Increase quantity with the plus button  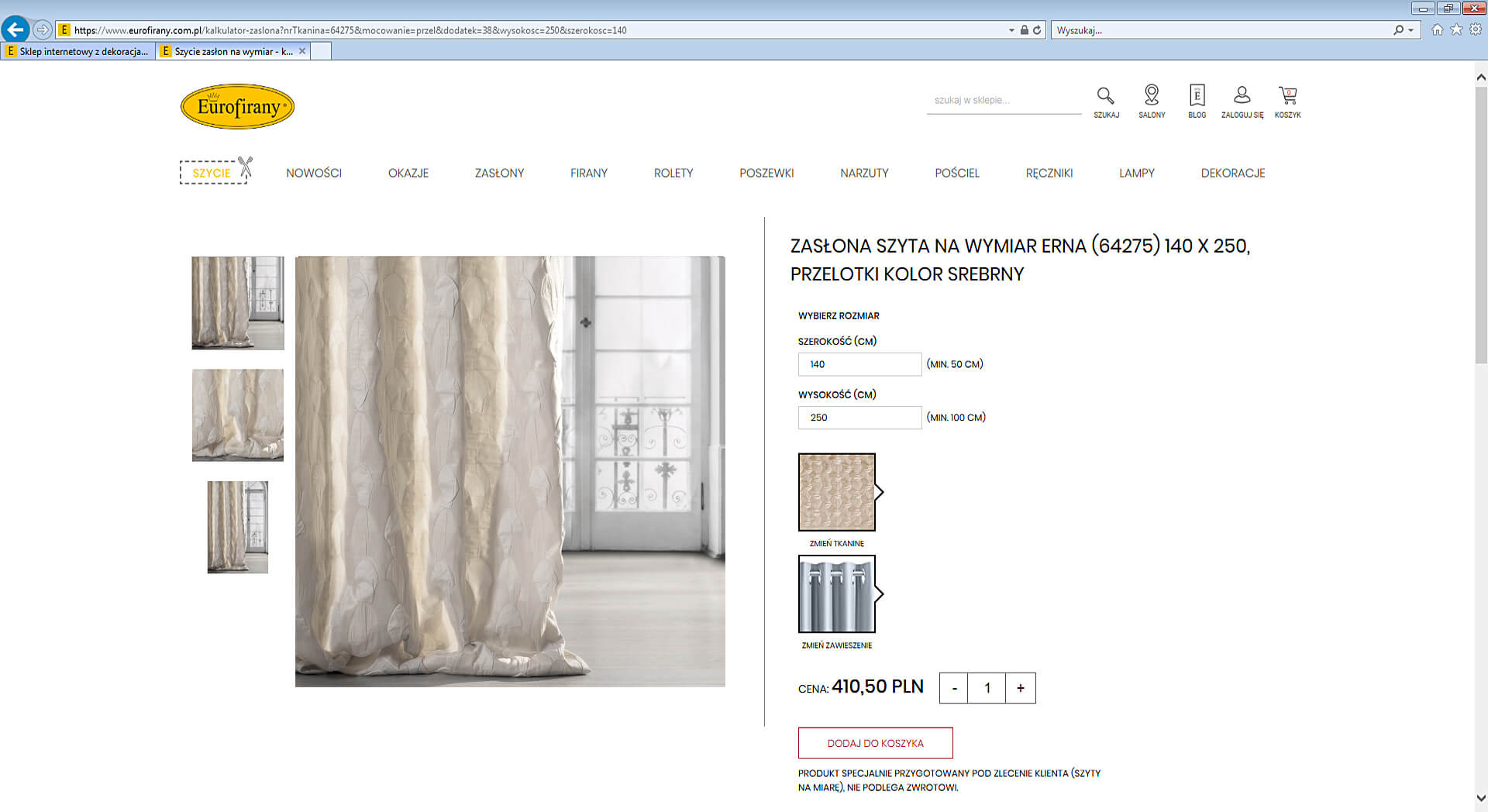point(1020,688)
